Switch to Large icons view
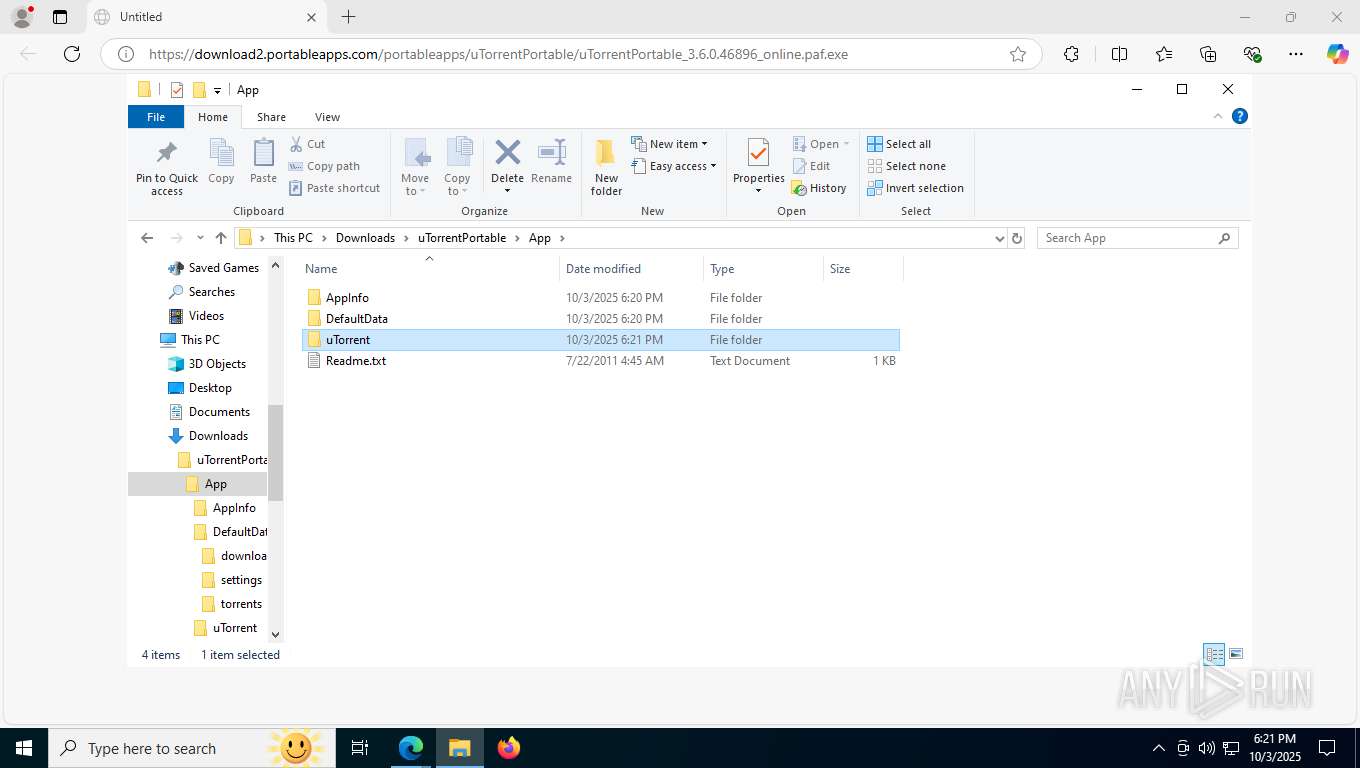This screenshot has width=1360, height=768. point(1236,654)
